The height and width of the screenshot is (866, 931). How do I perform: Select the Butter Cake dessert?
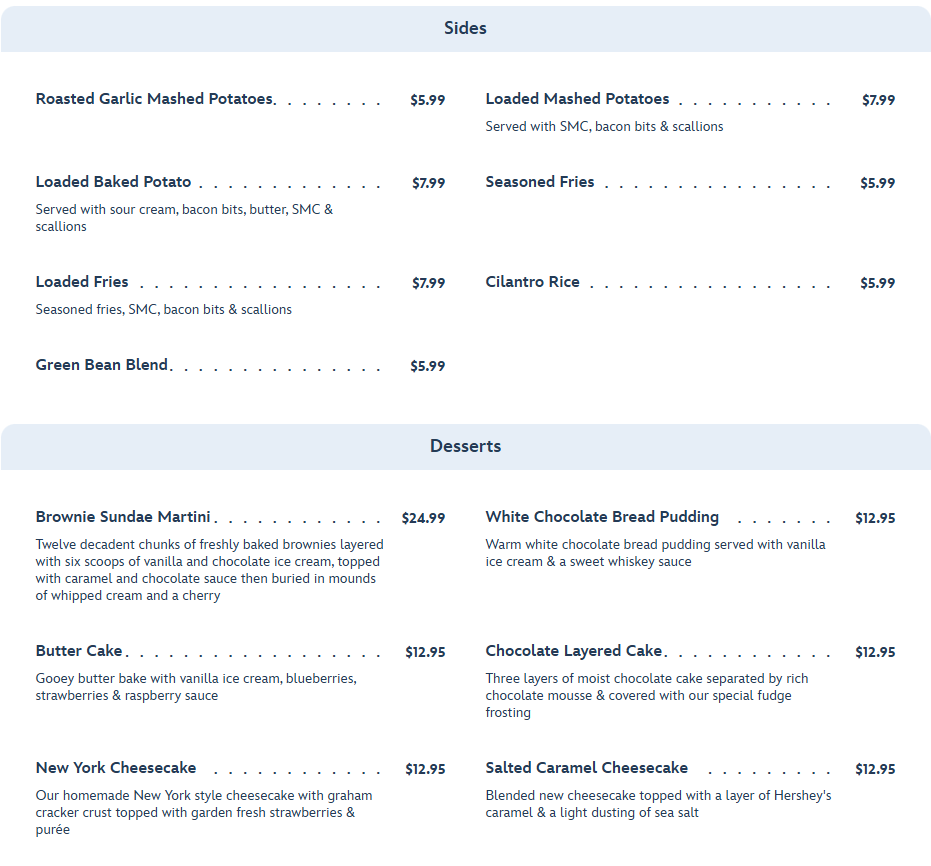79,651
